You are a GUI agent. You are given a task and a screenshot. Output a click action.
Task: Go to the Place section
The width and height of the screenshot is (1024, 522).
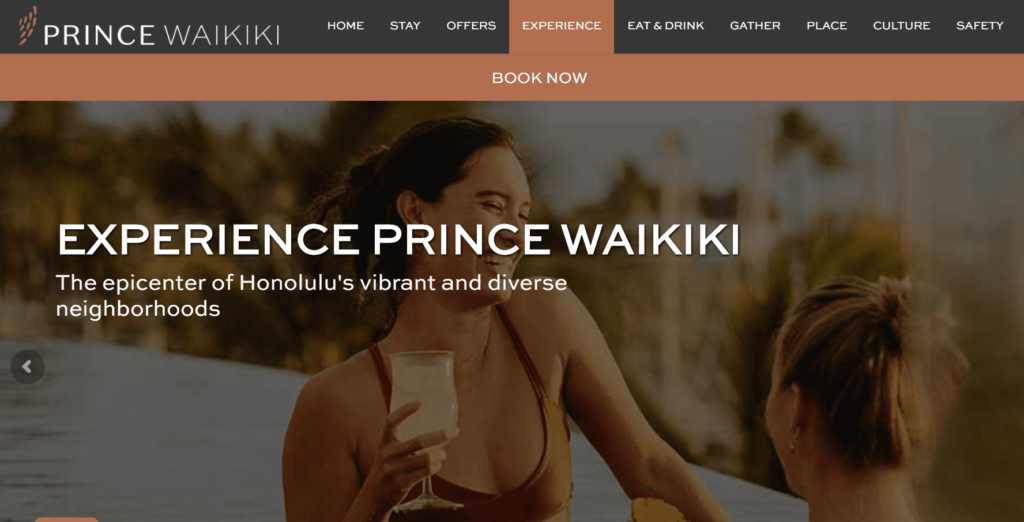click(x=827, y=26)
